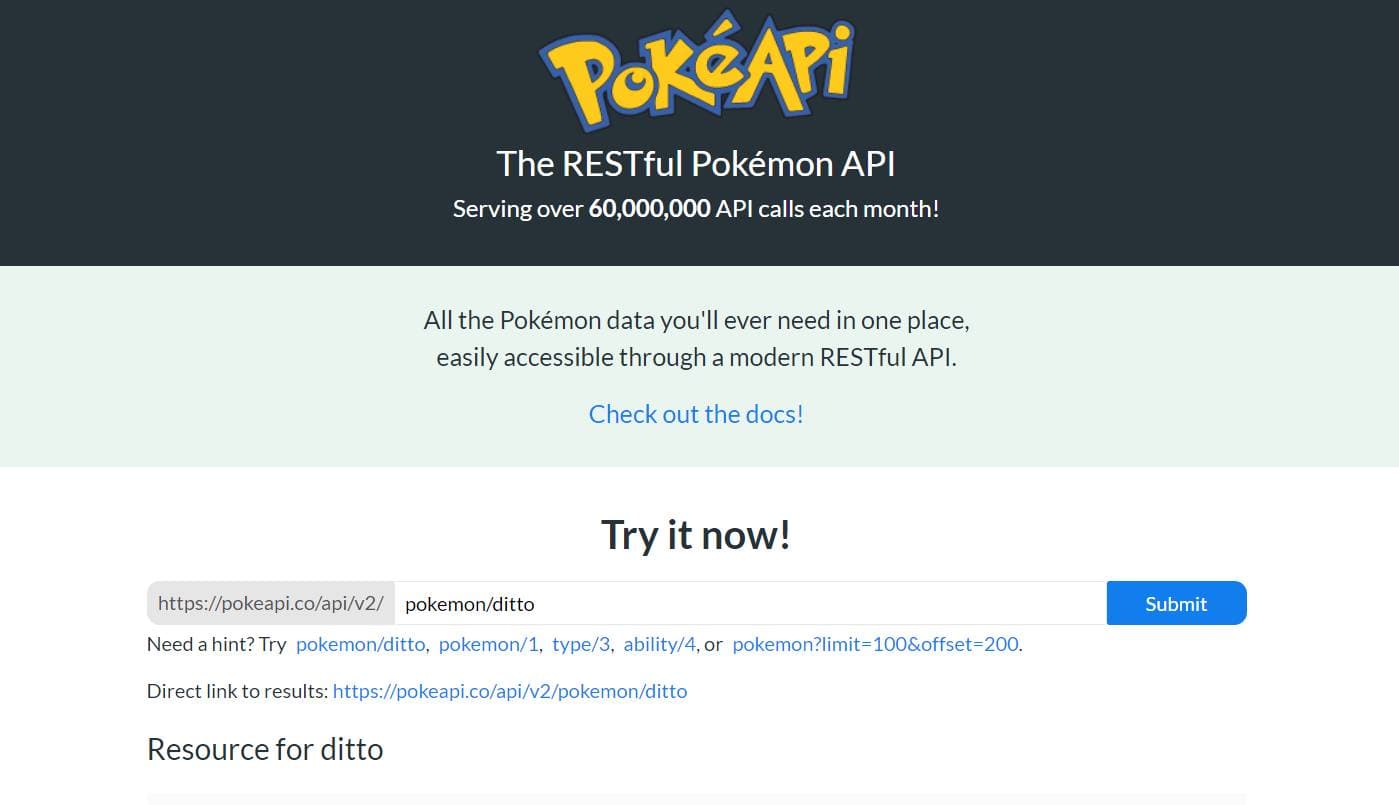1399x805 pixels.
Task: Try the ability/4 hint link
Action: [x=659, y=644]
